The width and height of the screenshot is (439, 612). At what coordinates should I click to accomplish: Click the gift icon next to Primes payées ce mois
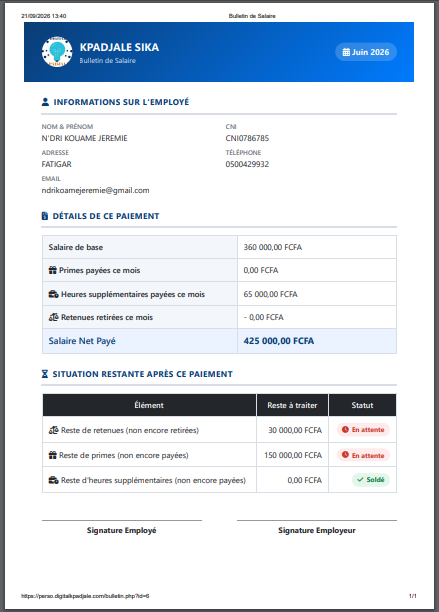click(53, 270)
